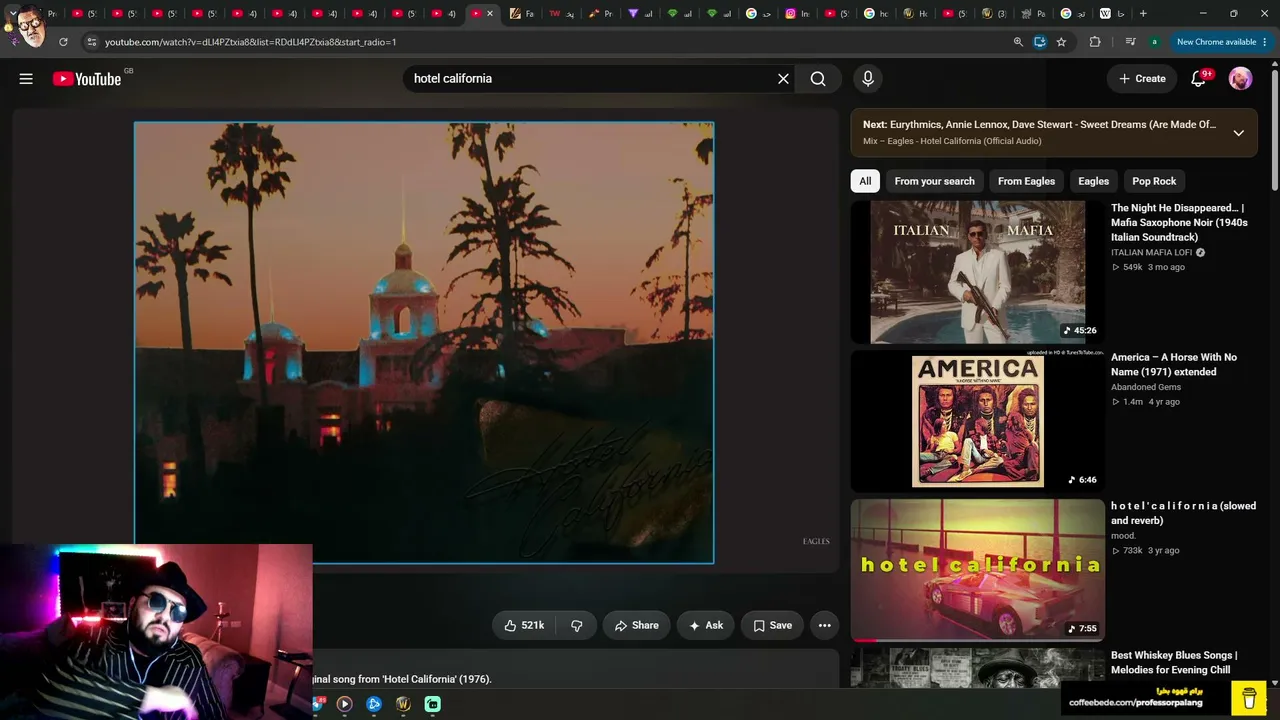
Task: Open the media player taskbar icon
Action: 344,704
